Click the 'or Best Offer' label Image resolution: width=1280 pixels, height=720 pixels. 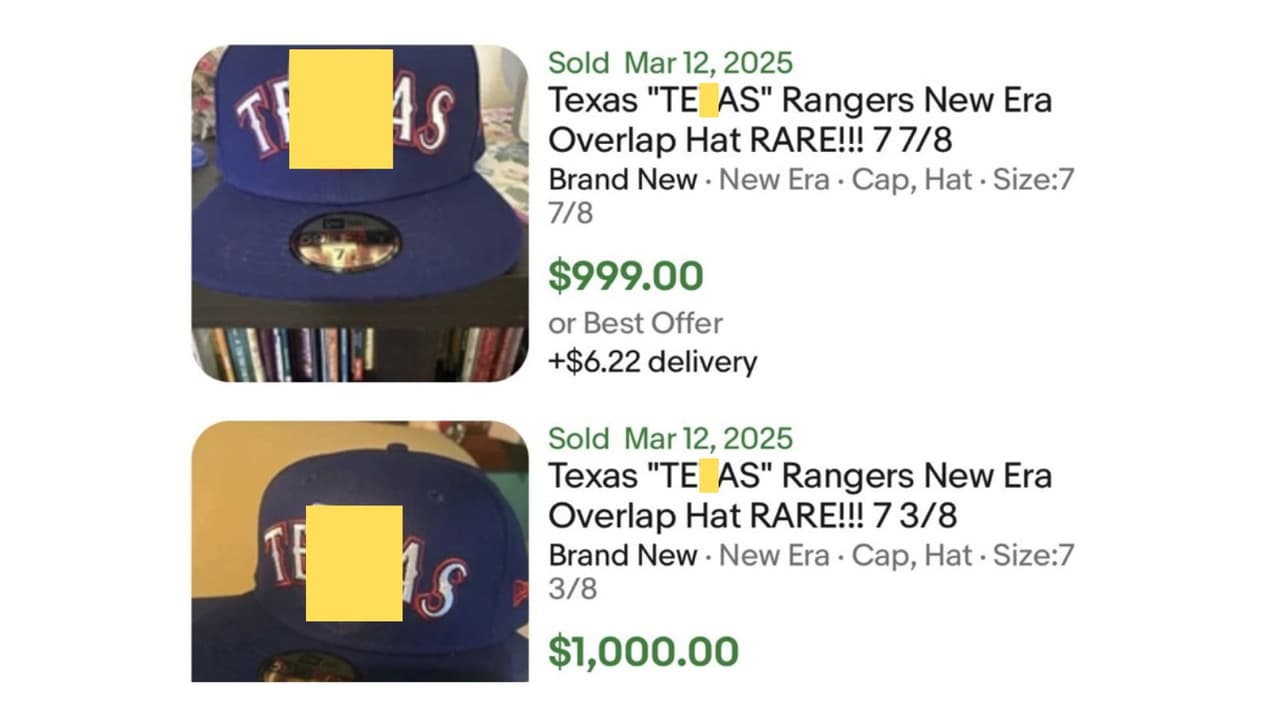634,323
